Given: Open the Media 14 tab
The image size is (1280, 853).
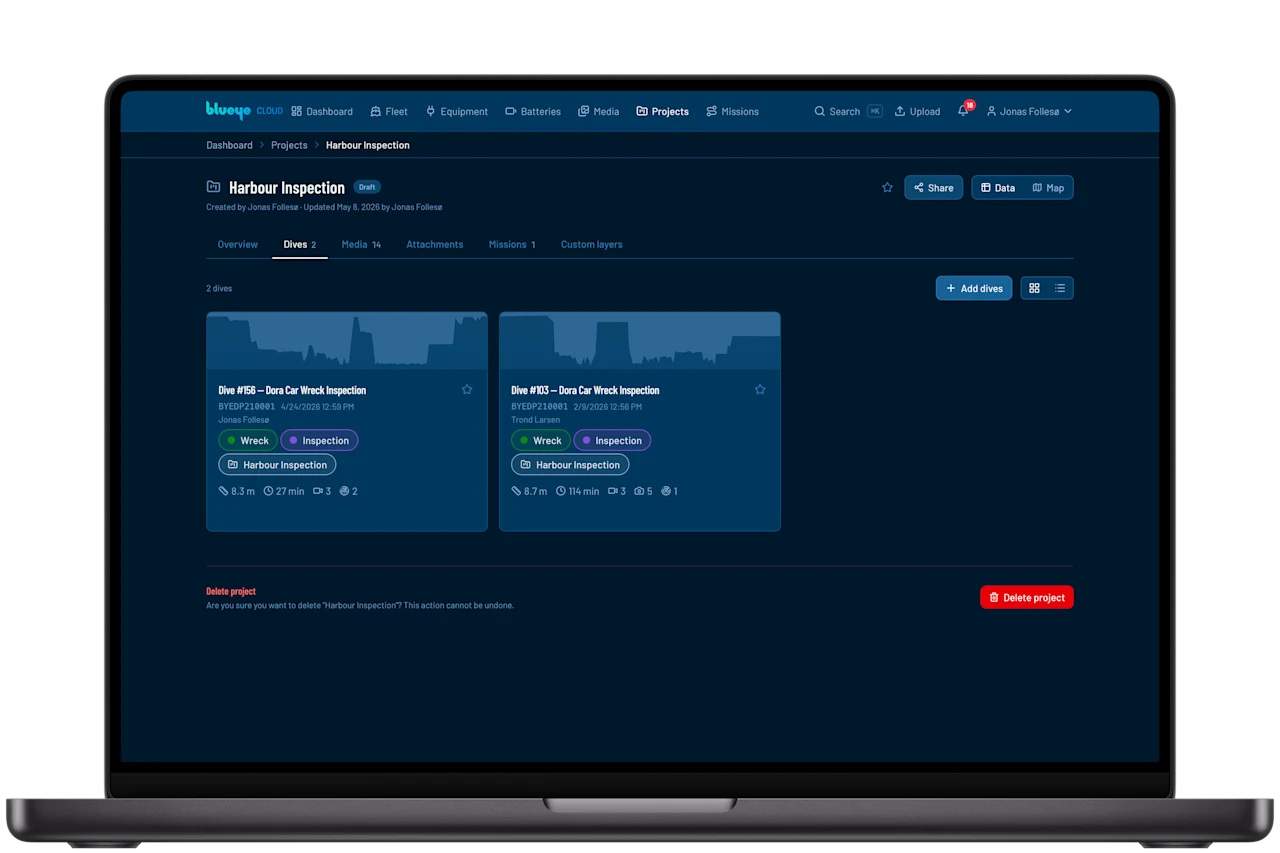Looking at the screenshot, I should click(361, 244).
